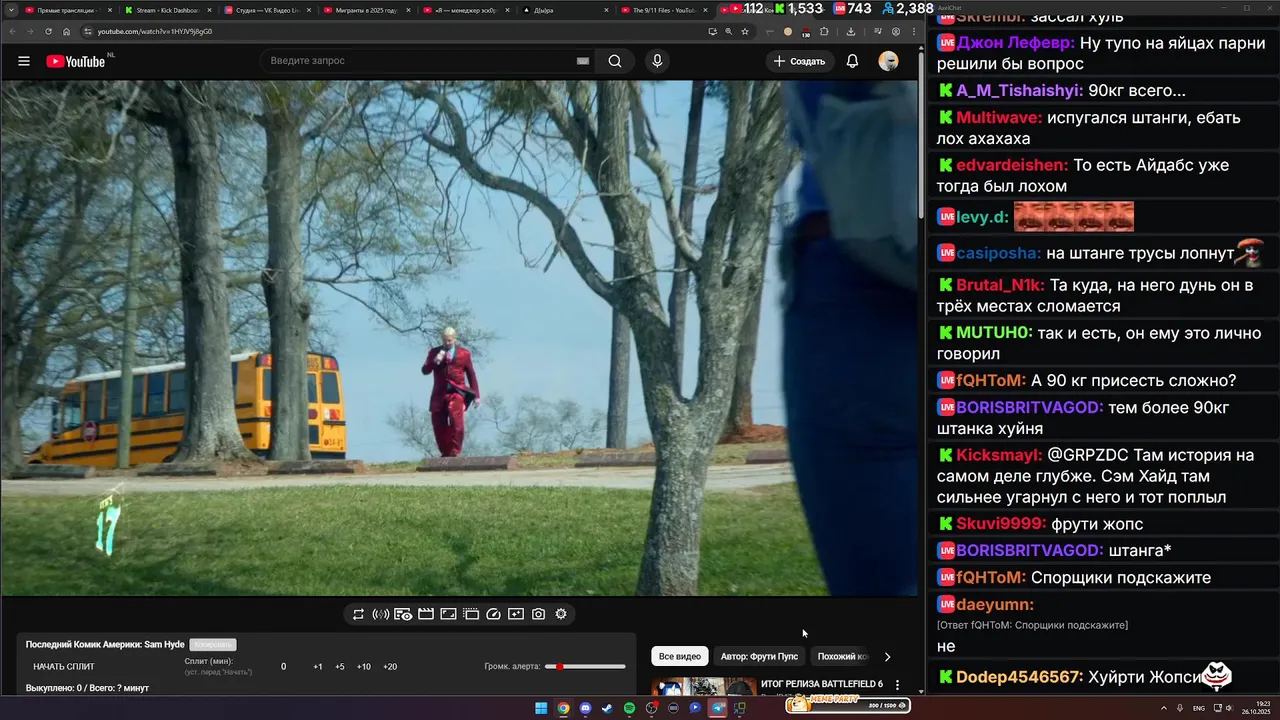Screen dimensions: 1280x720
Task: Open YouTube notifications bell
Action: pyautogui.click(x=852, y=61)
